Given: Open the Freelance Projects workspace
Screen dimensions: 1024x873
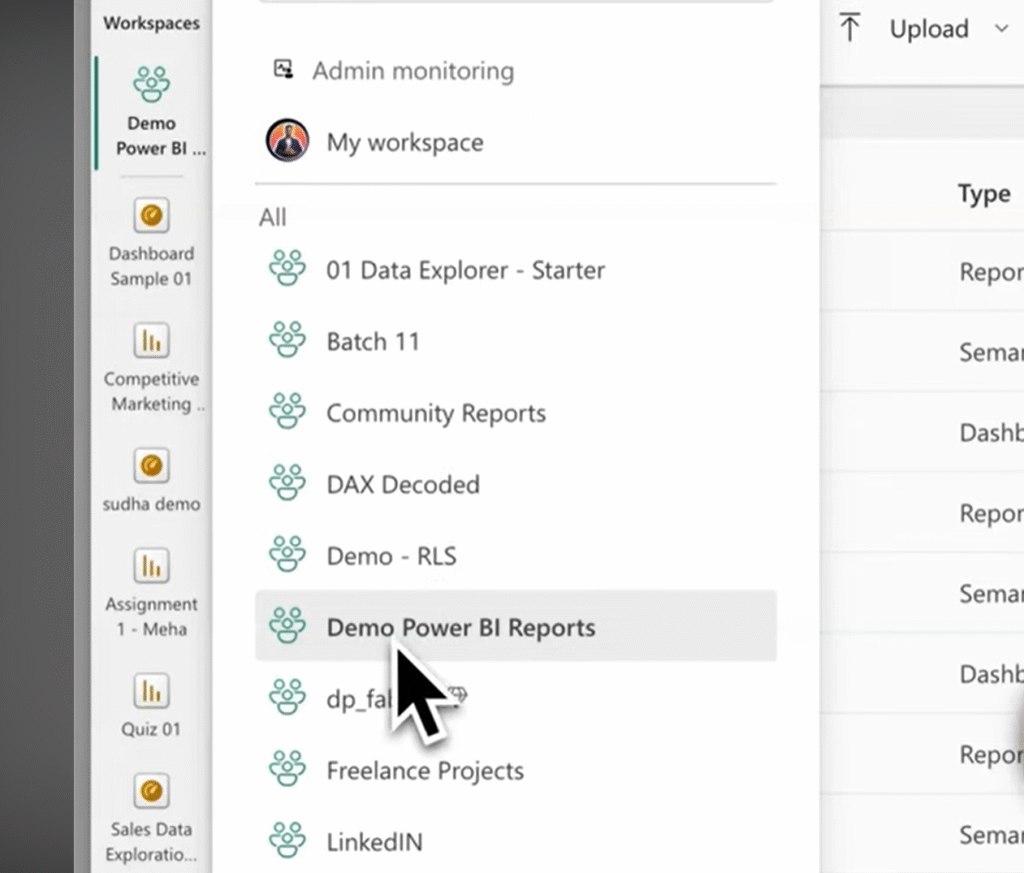Looking at the screenshot, I should click(x=425, y=770).
